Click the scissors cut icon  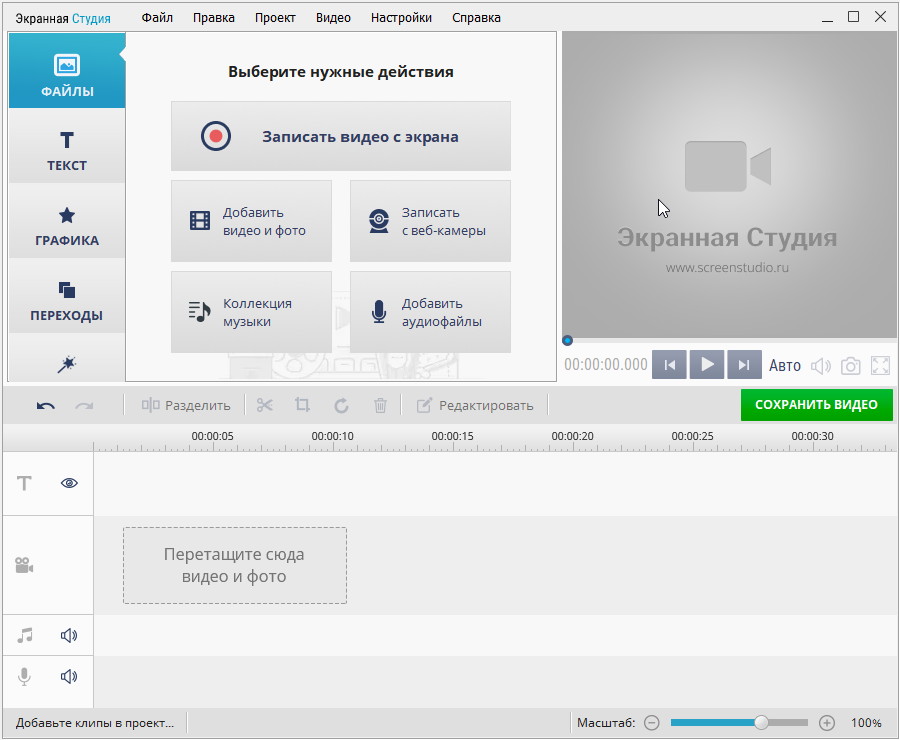click(265, 405)
